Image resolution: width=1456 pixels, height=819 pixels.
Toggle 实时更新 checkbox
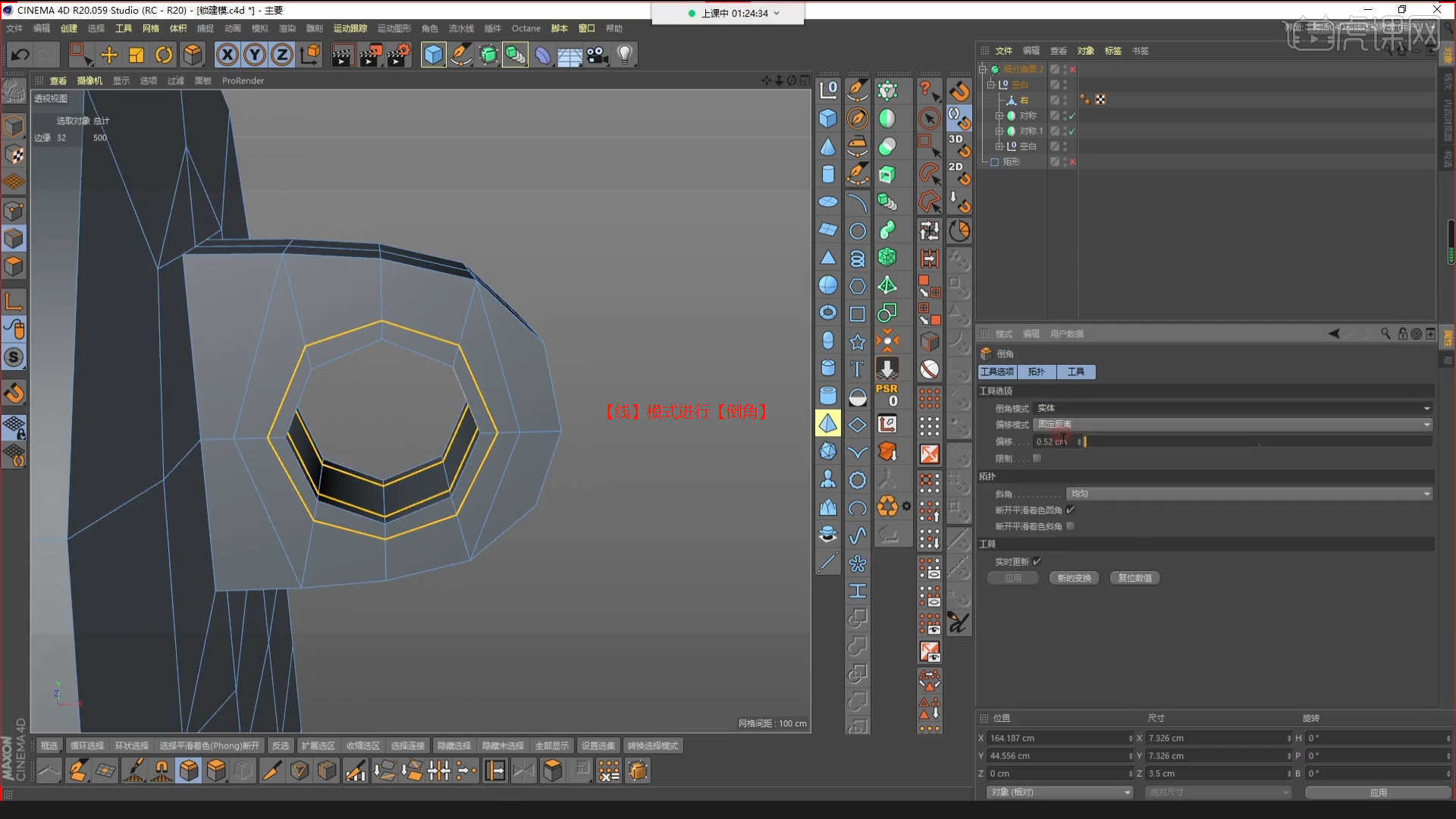(x=1037, y=561)
